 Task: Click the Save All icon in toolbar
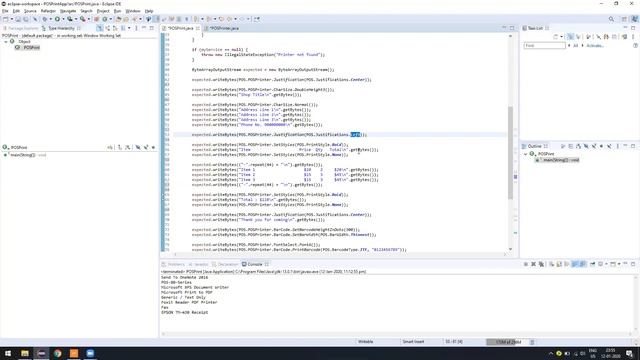click(x=26, y=19)
